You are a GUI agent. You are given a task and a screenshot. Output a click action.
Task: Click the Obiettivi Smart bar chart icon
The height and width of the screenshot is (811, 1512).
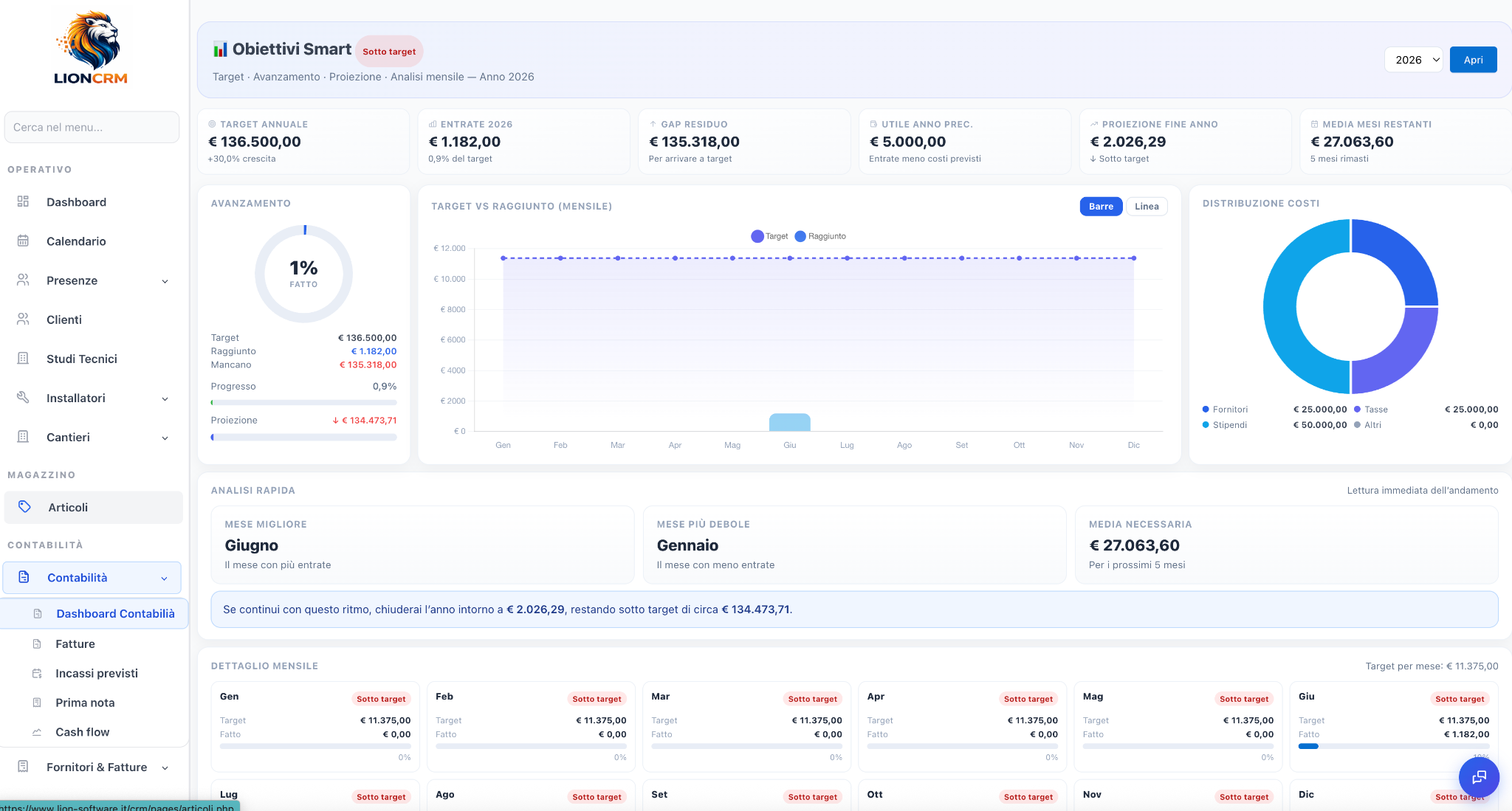point(220,49)
